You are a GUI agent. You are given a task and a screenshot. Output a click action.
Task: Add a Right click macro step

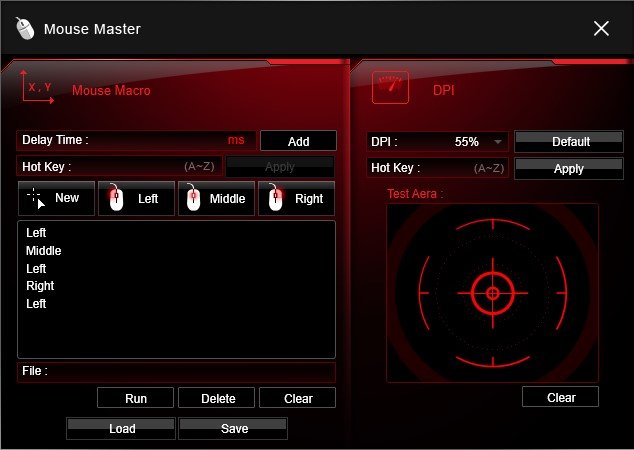click(296, 198)
